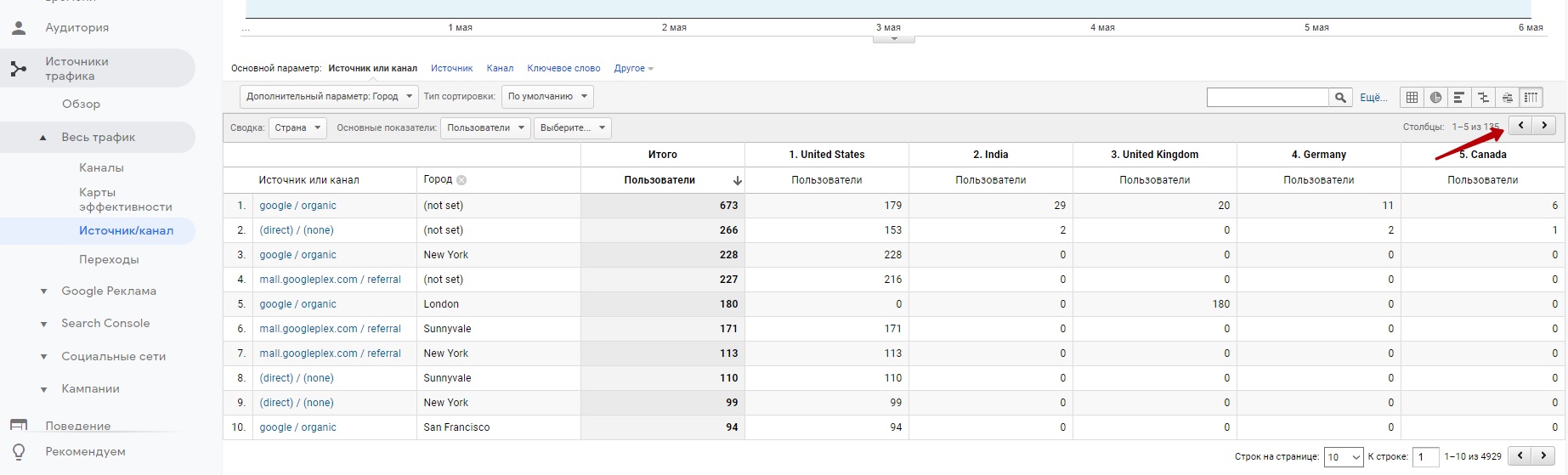Remove the Город secondary dimension
1568x475 pixels.
coord(461,180)
